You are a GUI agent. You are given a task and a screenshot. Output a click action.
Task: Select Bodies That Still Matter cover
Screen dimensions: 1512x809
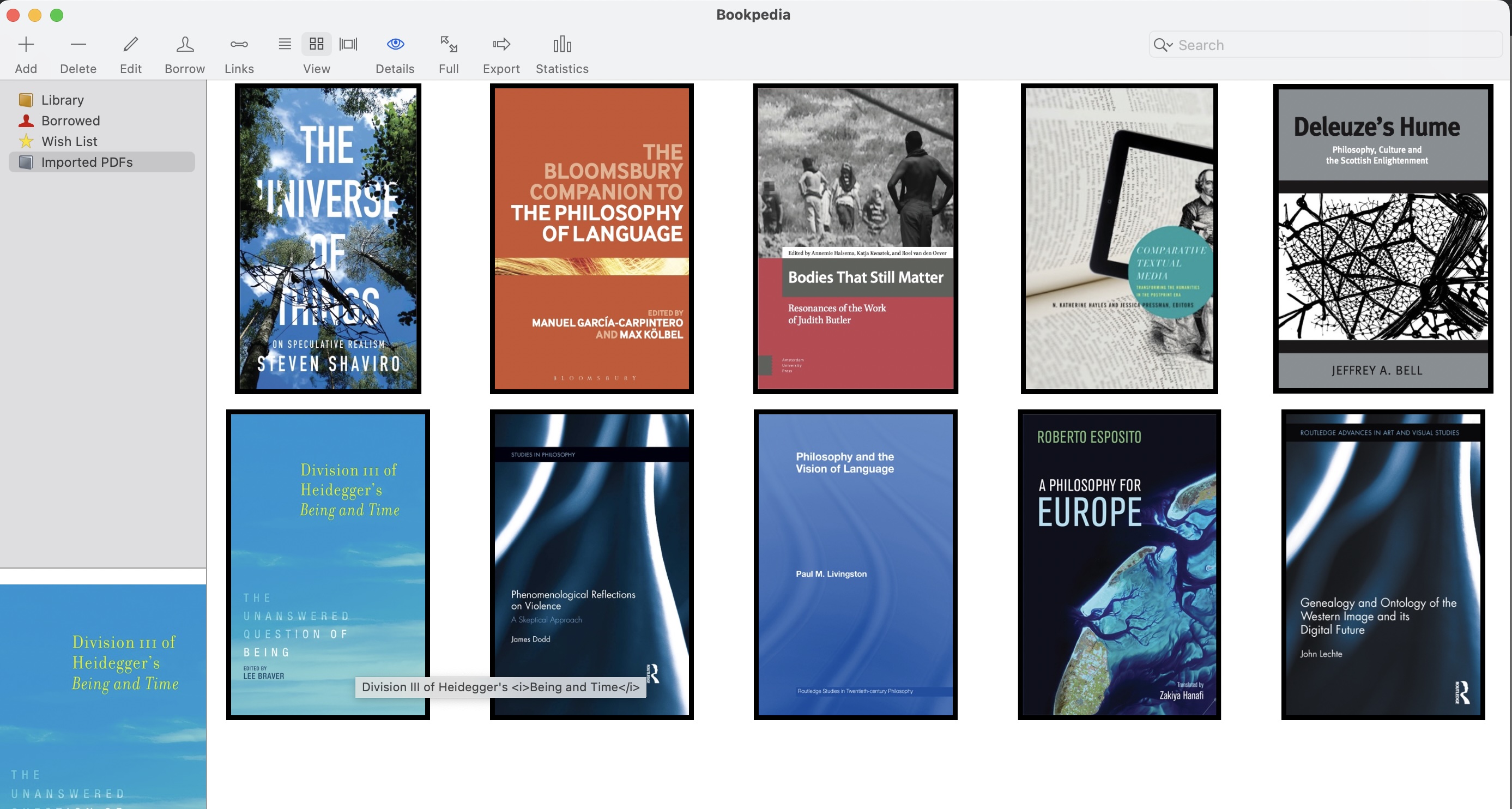tap(855, 238)
